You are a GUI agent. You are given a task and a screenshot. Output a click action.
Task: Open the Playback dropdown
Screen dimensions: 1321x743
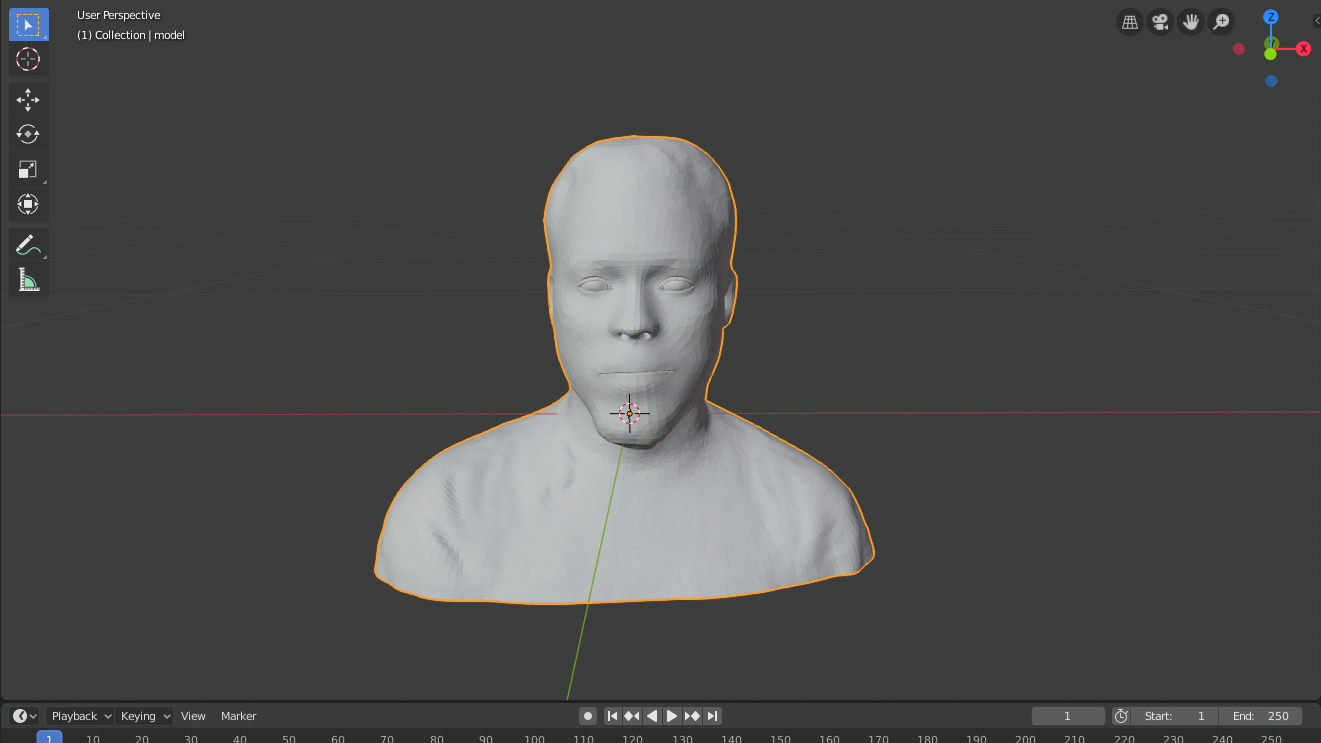click(81, 716)
